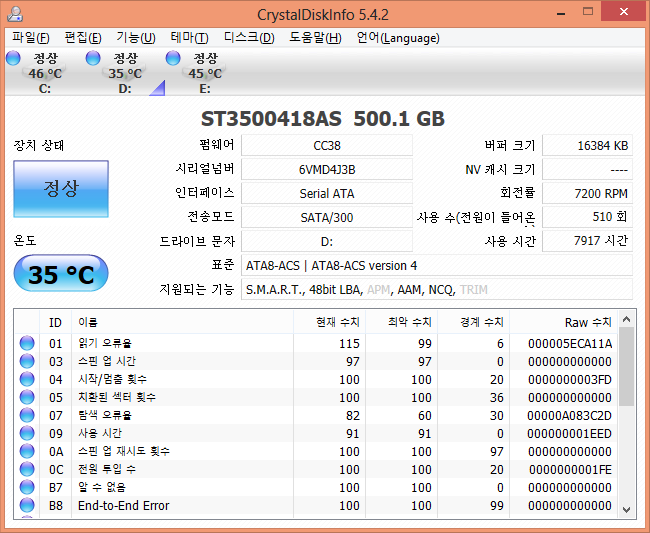Click the disk model title ST3500418AS 500.1 GB
Image resolution: width=650 pixels, height=533 pixels.
pyautogui.click(x=323, y=119)
